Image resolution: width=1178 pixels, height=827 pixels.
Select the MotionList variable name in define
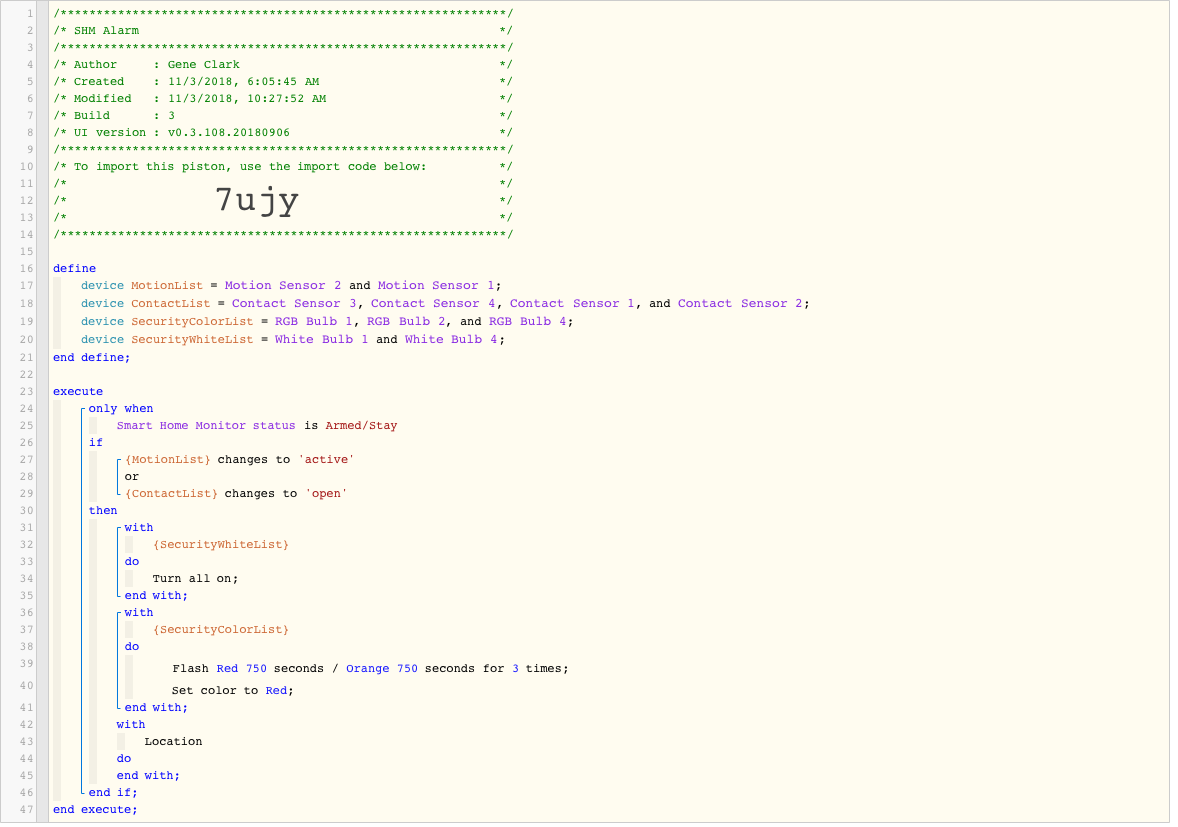(167, 286)
